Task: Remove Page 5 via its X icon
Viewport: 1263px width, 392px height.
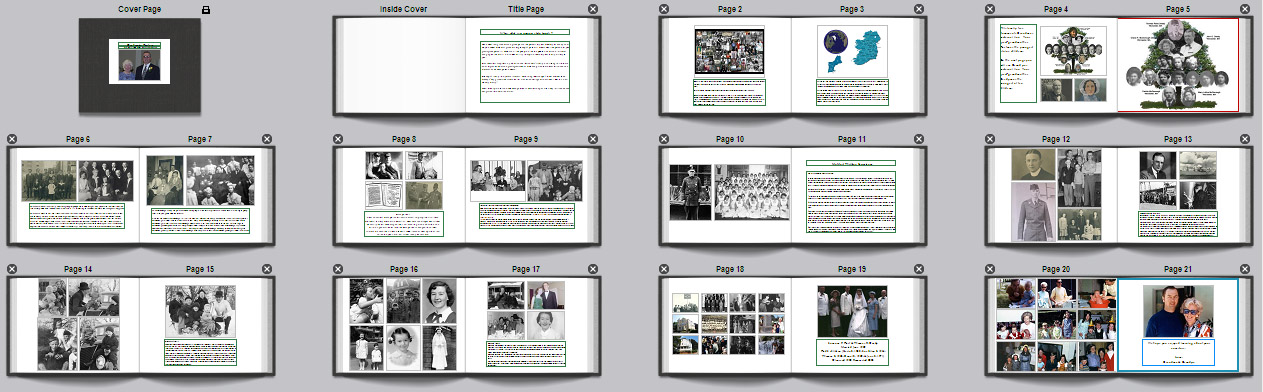Action: (x=1245, y=9)
